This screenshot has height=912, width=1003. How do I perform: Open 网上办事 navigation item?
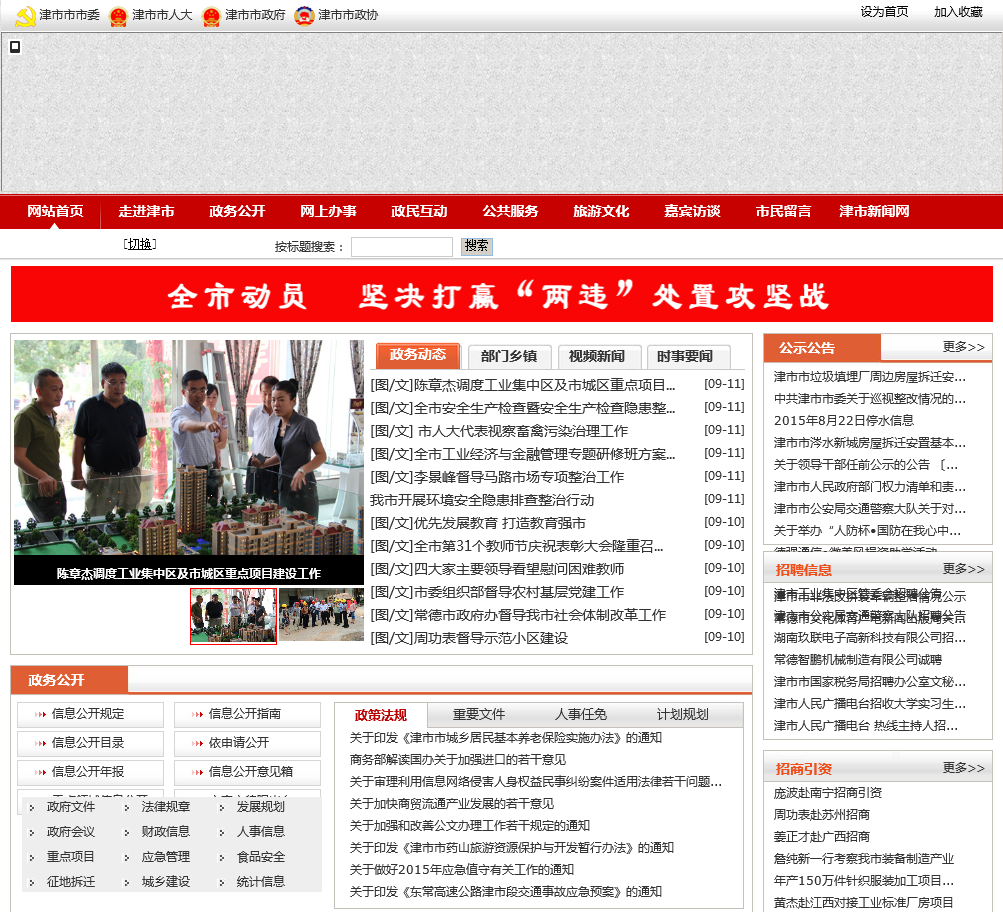pyautogui.click(x=328, y=211)
